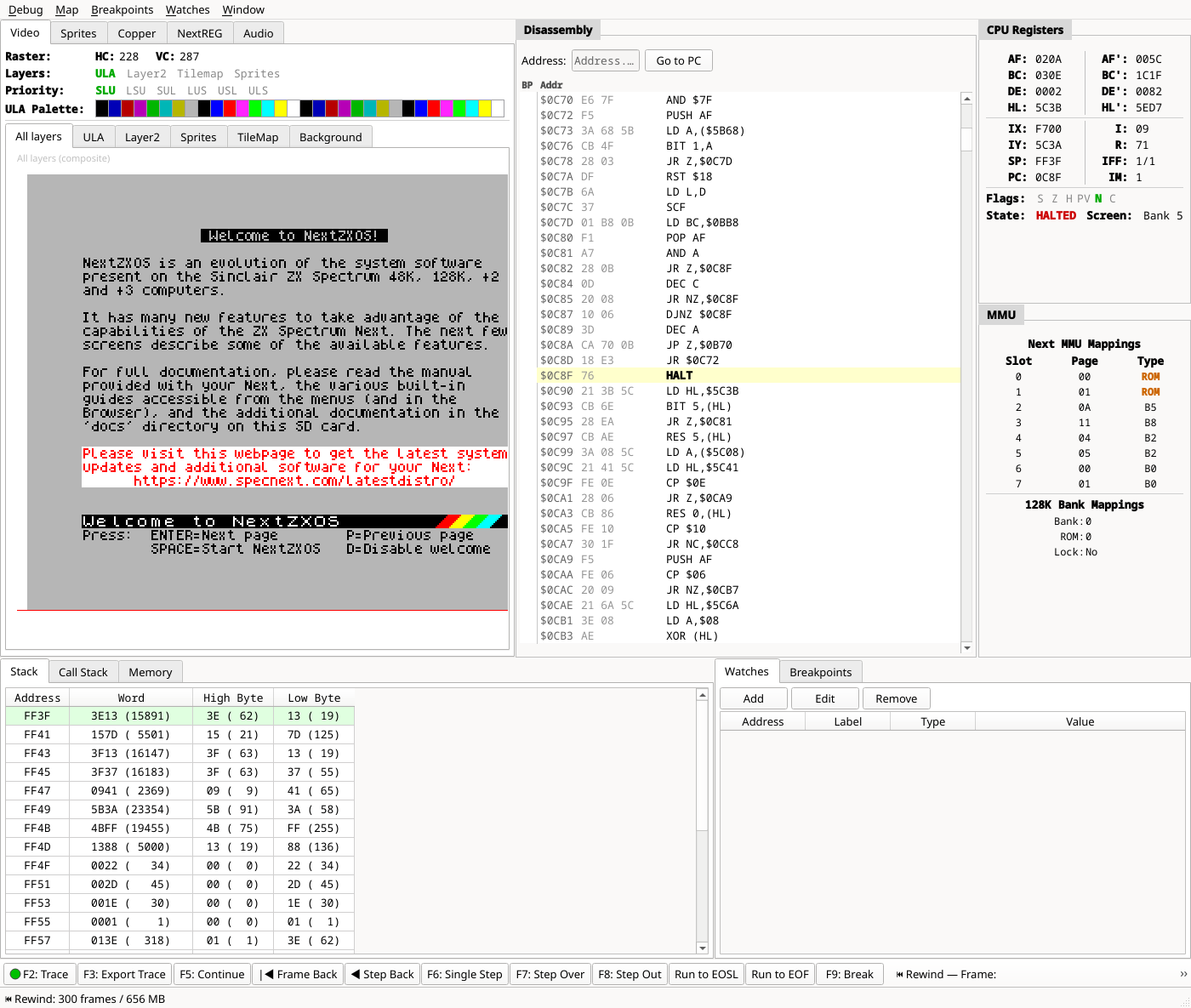
Task: Switch to the Call Stack tab
Action: click(x=83, y=672)
